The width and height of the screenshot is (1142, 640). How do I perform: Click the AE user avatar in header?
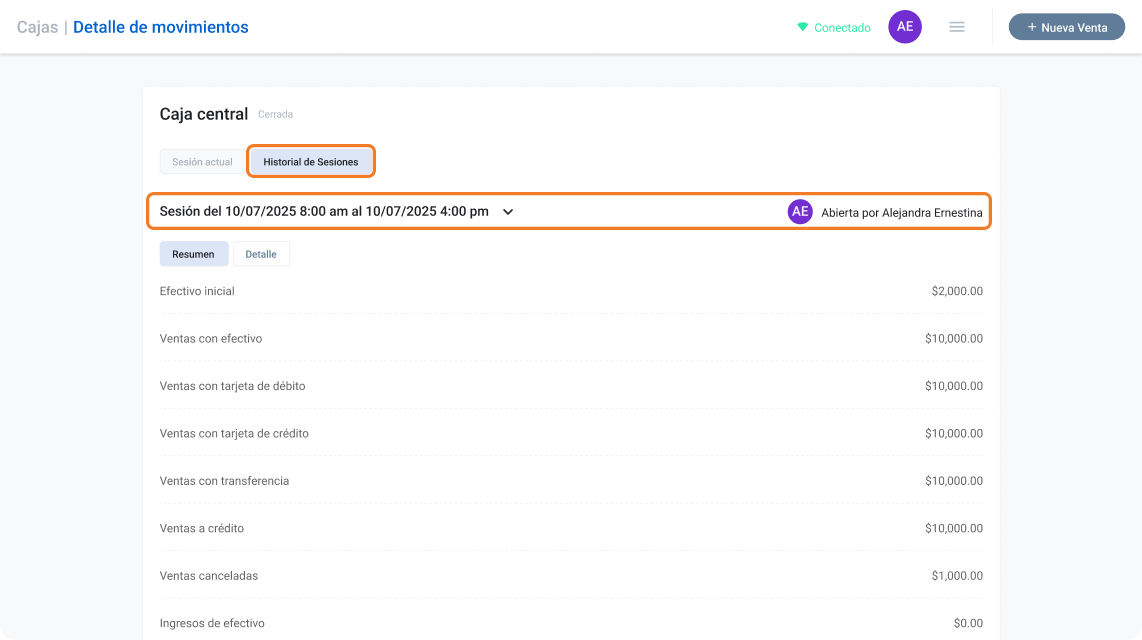(x=905, y=27)
